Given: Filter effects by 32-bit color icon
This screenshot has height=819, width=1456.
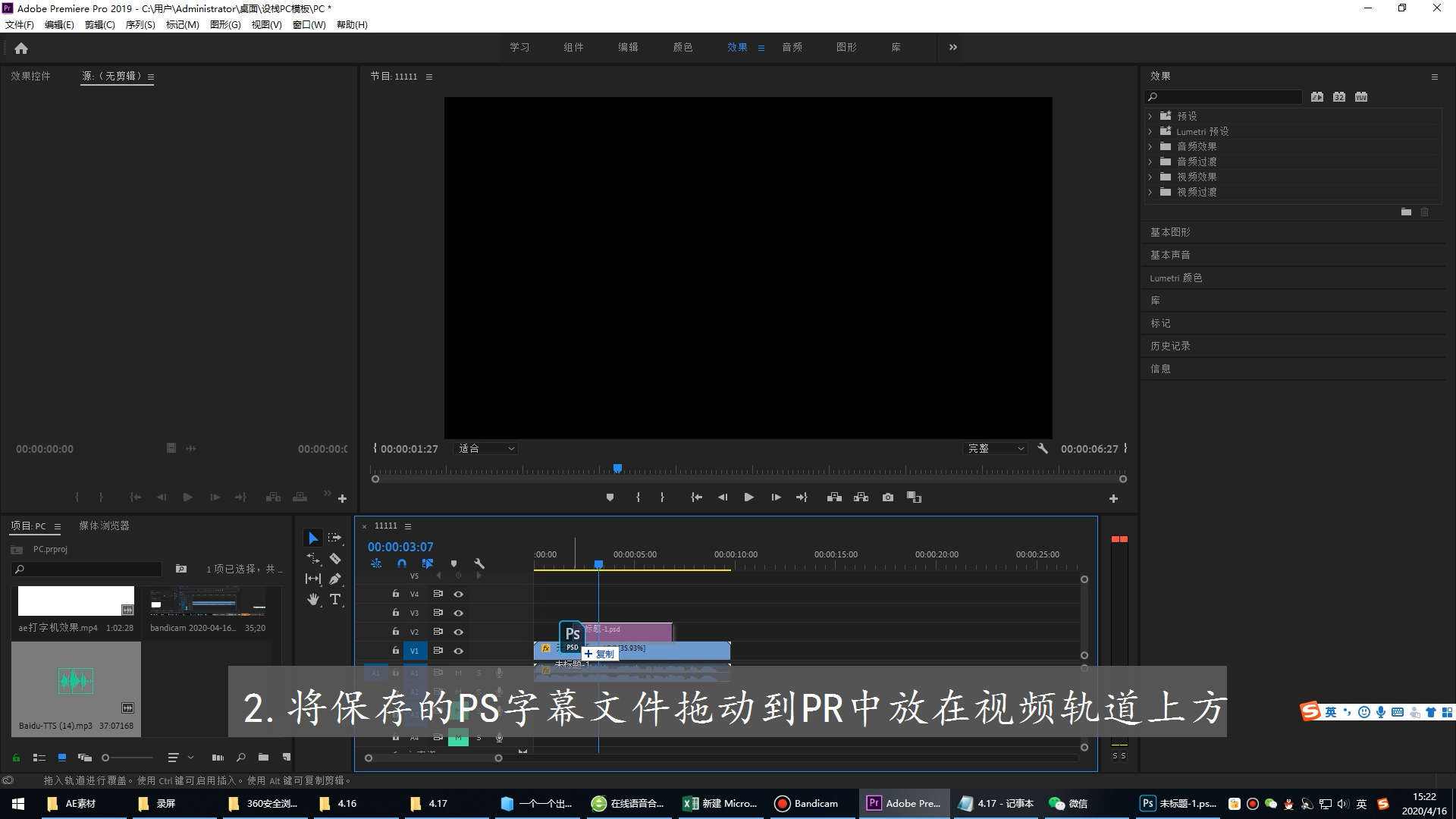Looking at the screenshot, I should click(1339, 96).
